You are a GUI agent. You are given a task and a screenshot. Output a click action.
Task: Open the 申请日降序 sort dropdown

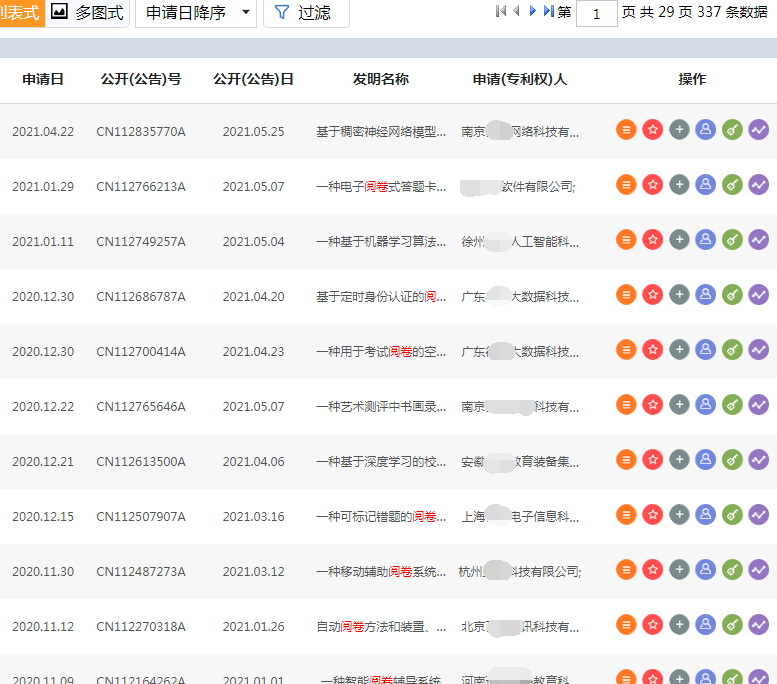[196, 12]
